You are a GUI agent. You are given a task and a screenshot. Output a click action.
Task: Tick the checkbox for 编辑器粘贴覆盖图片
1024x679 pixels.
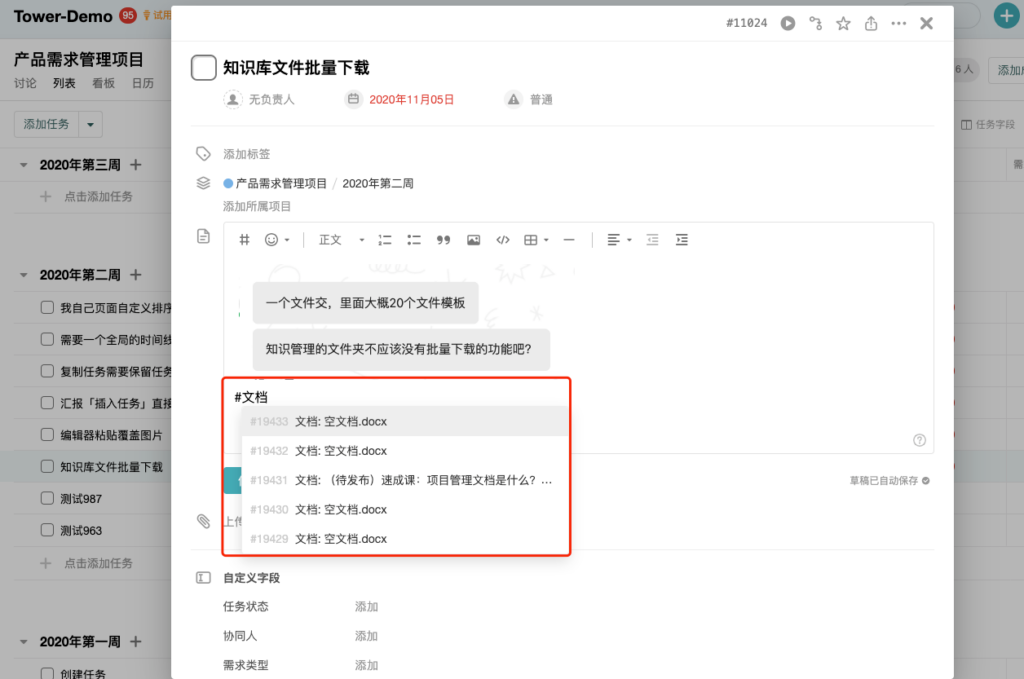pos(47,435)
